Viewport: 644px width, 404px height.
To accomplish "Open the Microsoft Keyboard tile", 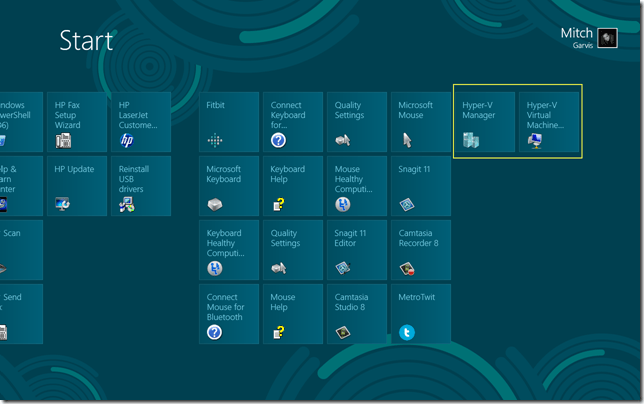I will tap(229, 186).
